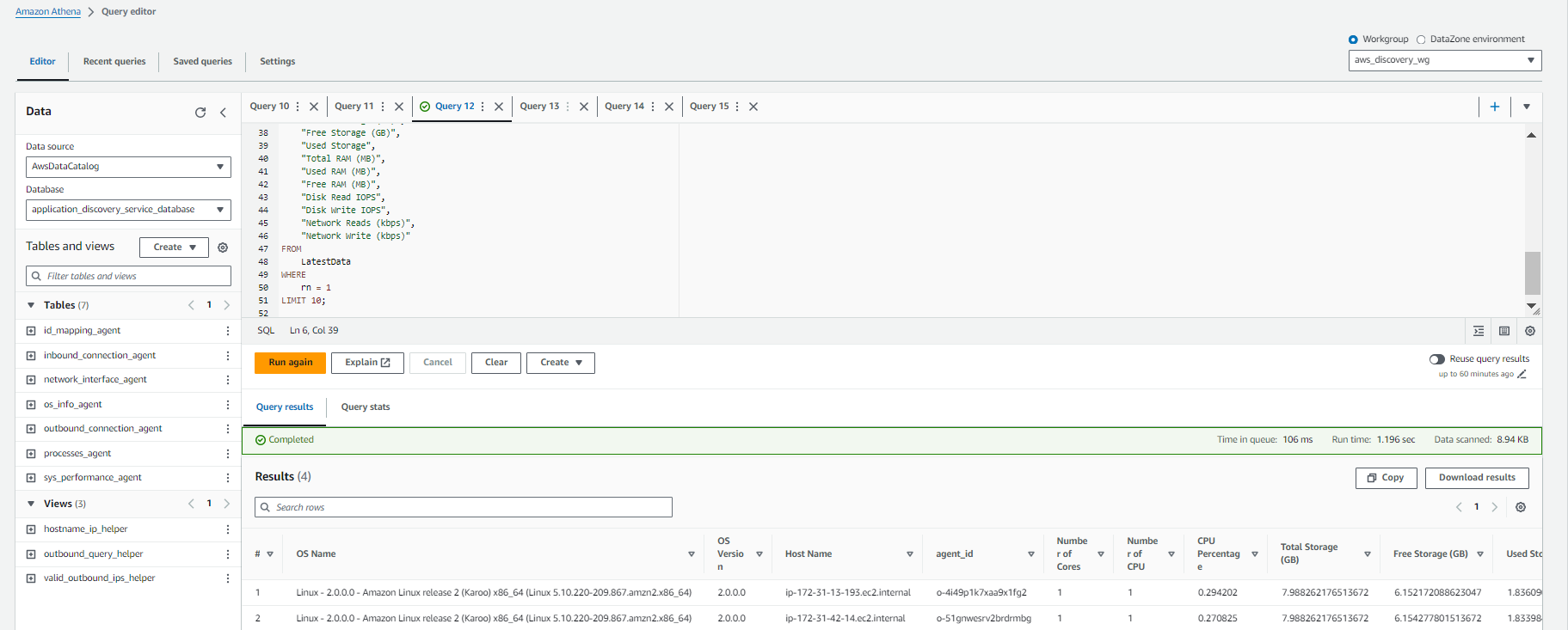The image size is (1568, 630).
Task: Click the format query icon
Action: click(x=1479, y=331)
